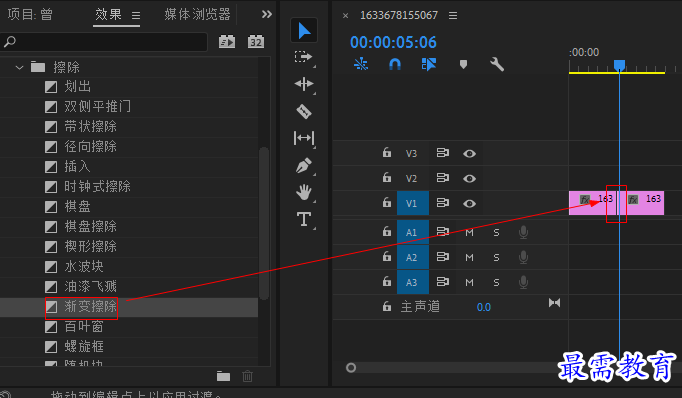Enable voice-over record on A1
This screenshot has width=682, height=398.
pyautogui.click(x=524, y=232)
